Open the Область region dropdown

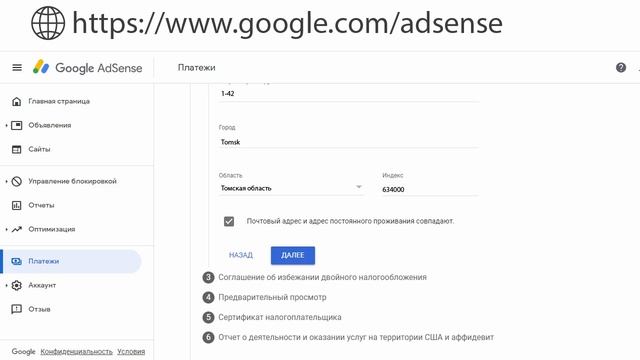point(291,188)
